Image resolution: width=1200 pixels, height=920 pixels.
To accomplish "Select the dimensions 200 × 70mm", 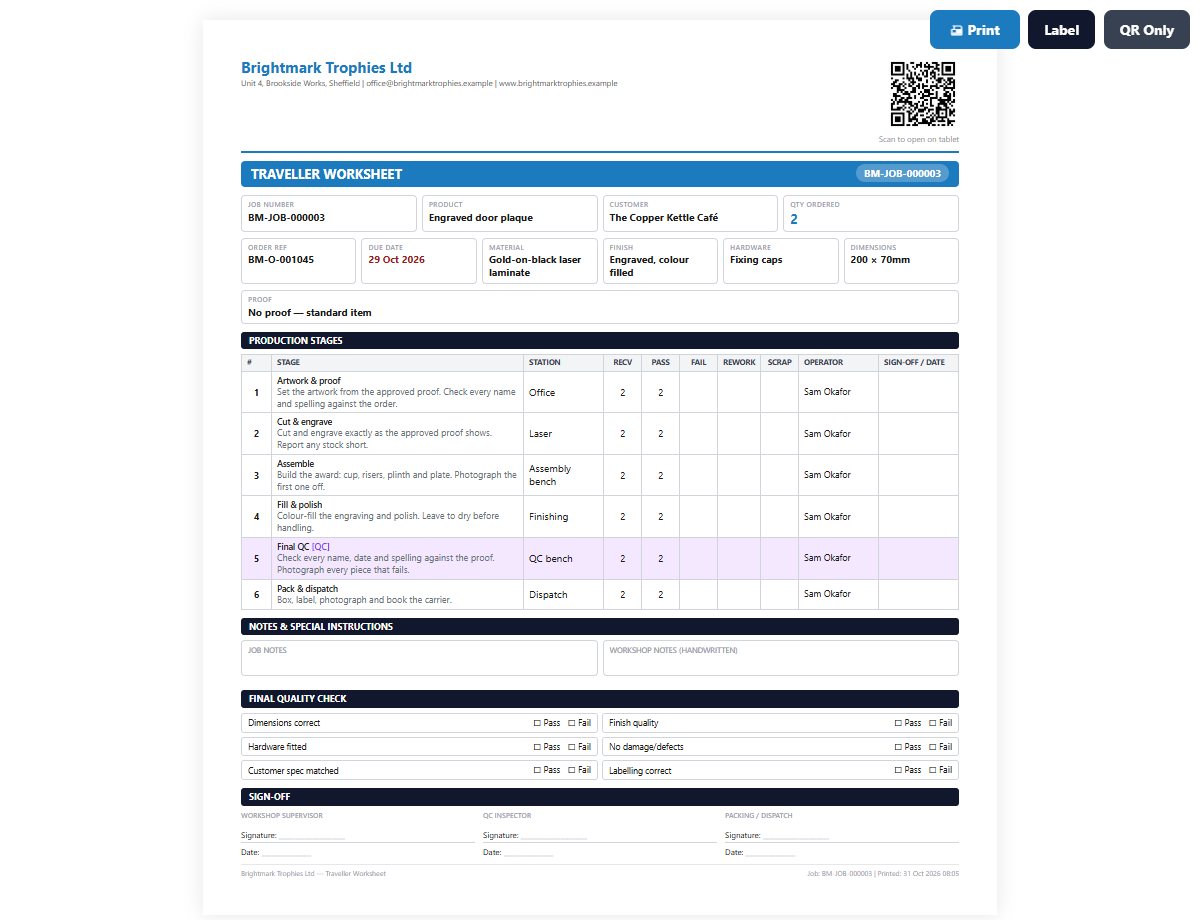I will [x=880, y=260].
